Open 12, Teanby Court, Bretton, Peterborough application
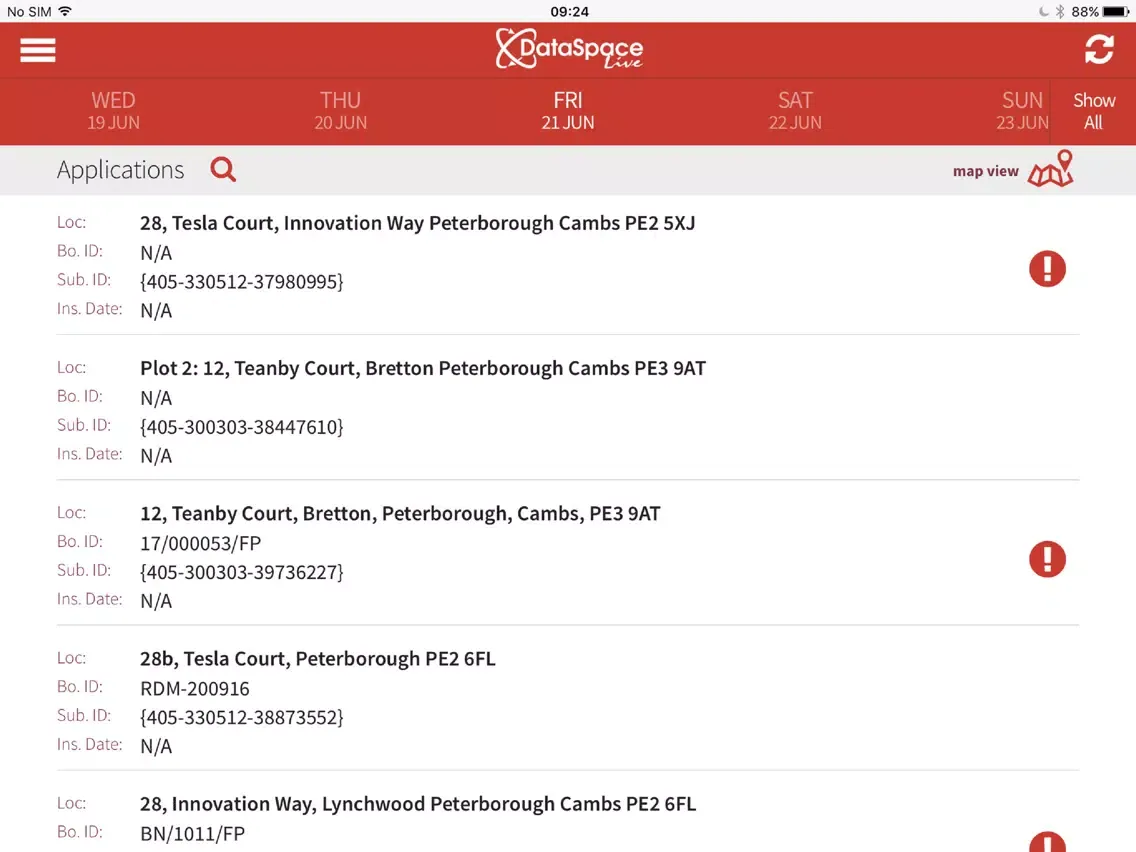The image size is (1136, 852). coord(568,556)
